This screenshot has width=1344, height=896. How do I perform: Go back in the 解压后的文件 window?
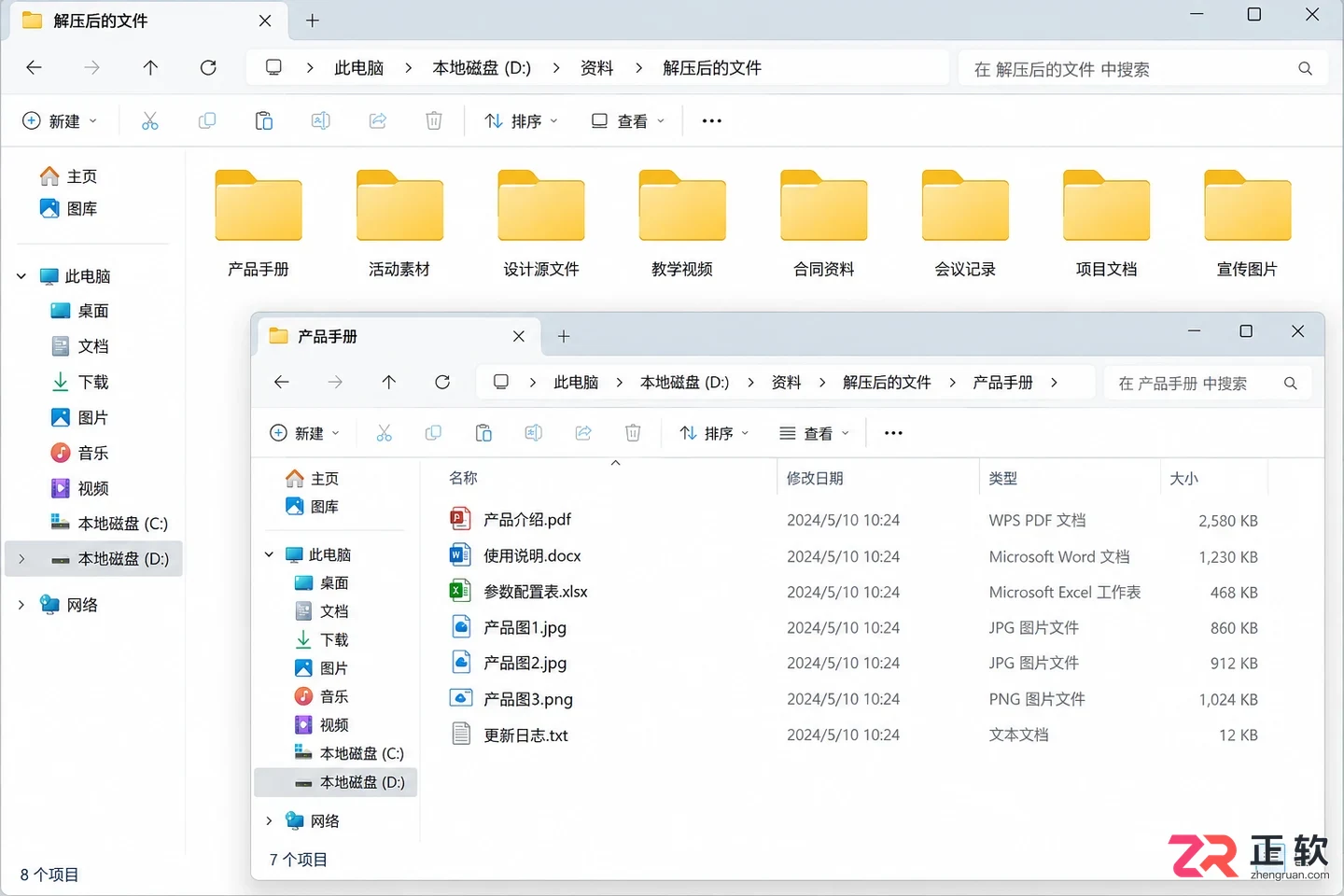pos(35,67)
